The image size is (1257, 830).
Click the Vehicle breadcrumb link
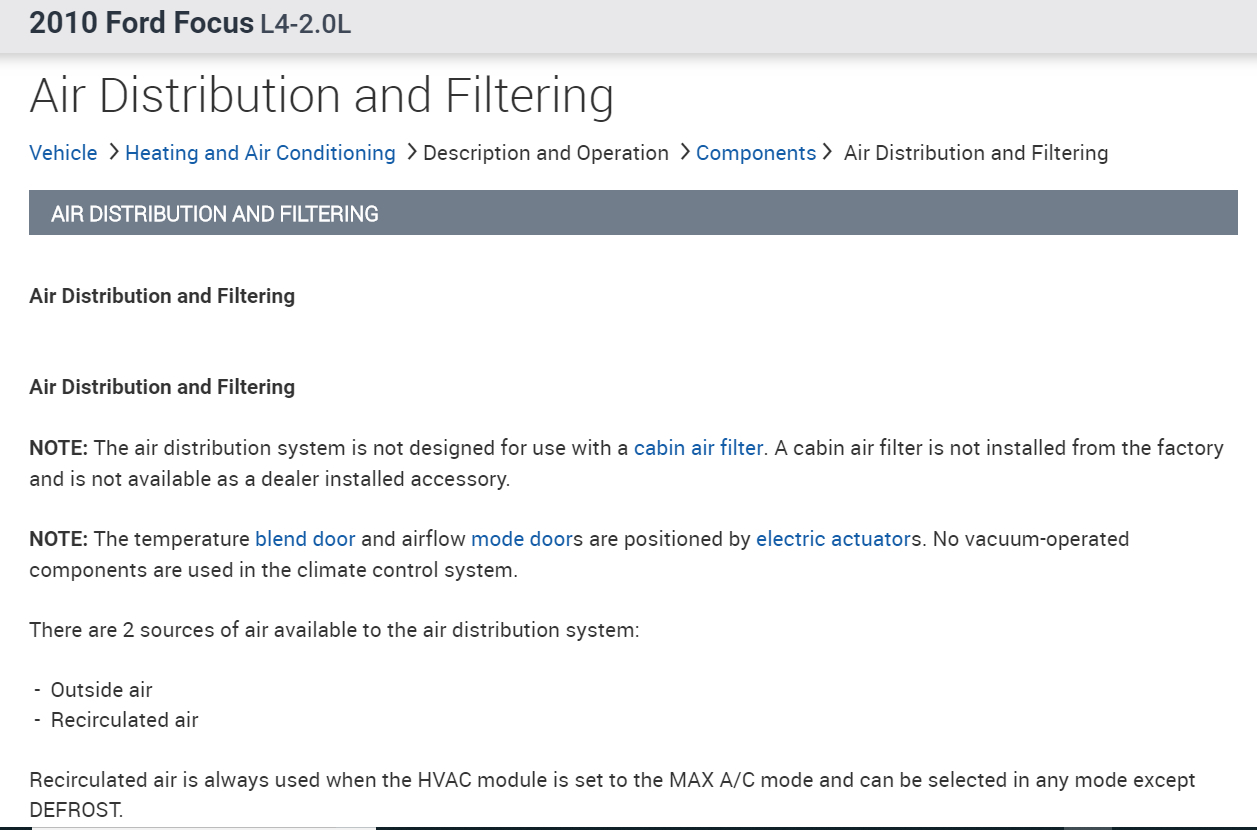63,153
